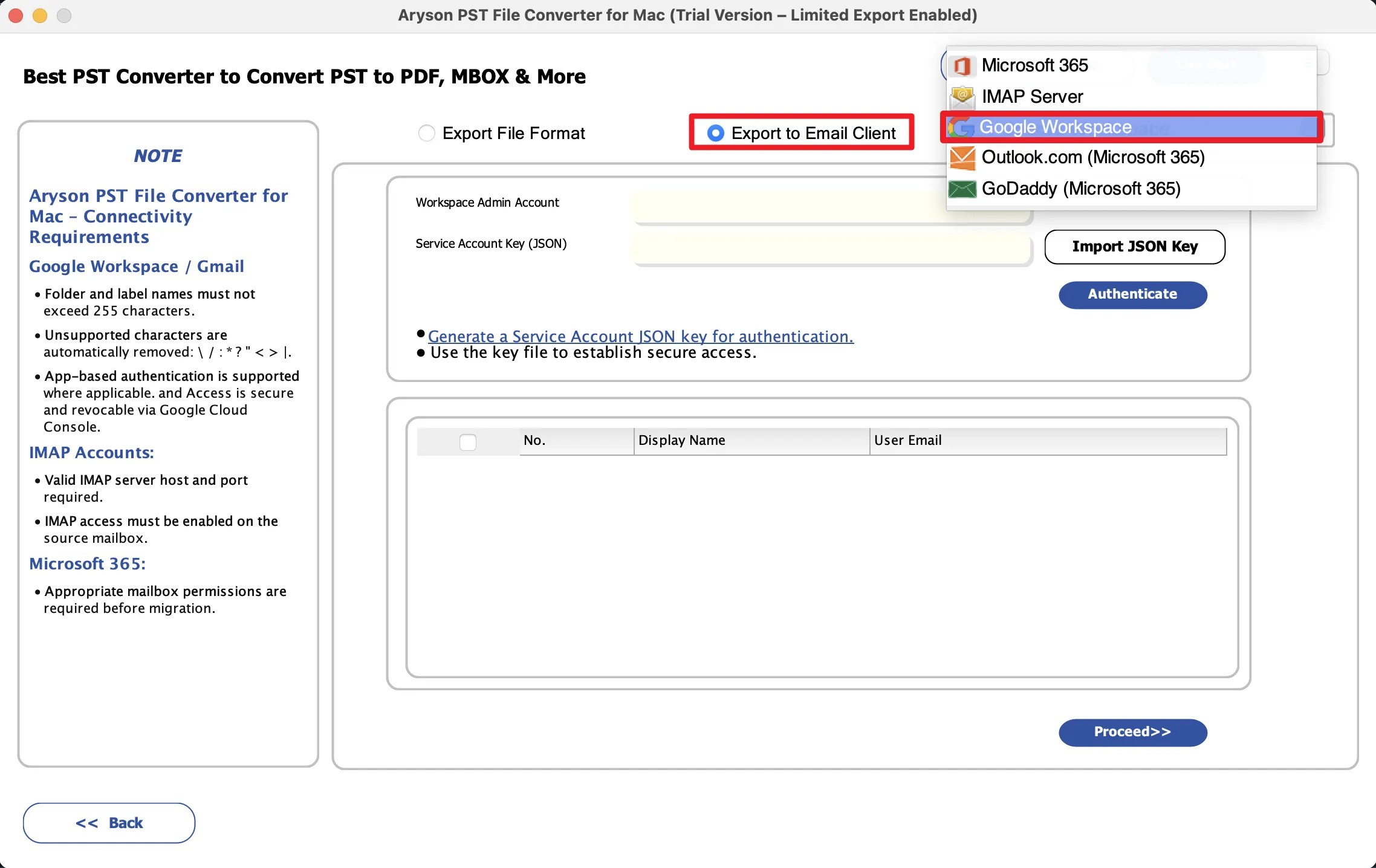Click the Google Workspace / Gmail heading
Viewport: 1376px width, 868px height.
pyautogui.click(x=137, y=267)
